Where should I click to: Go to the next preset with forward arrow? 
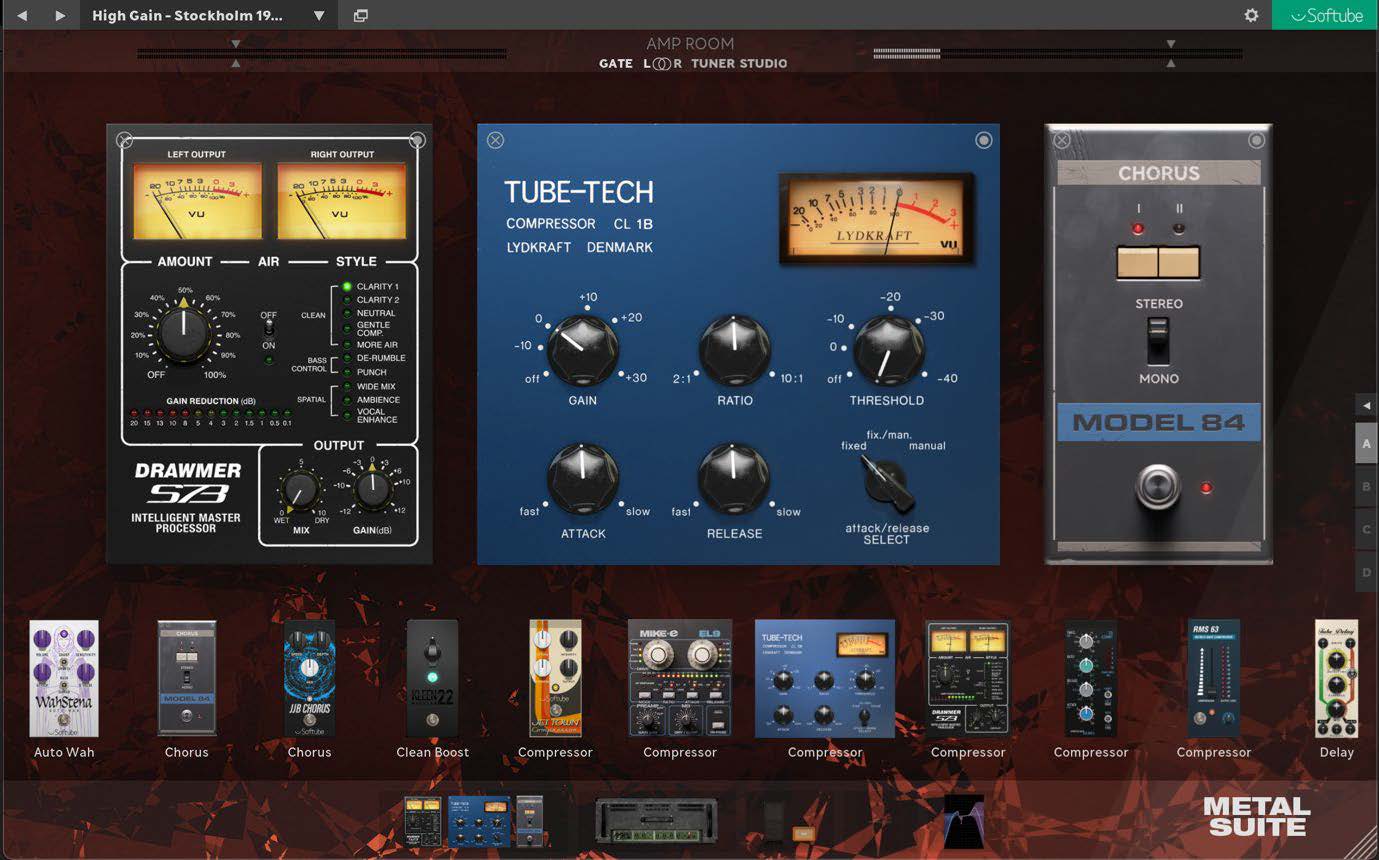(x=59, y=15)
